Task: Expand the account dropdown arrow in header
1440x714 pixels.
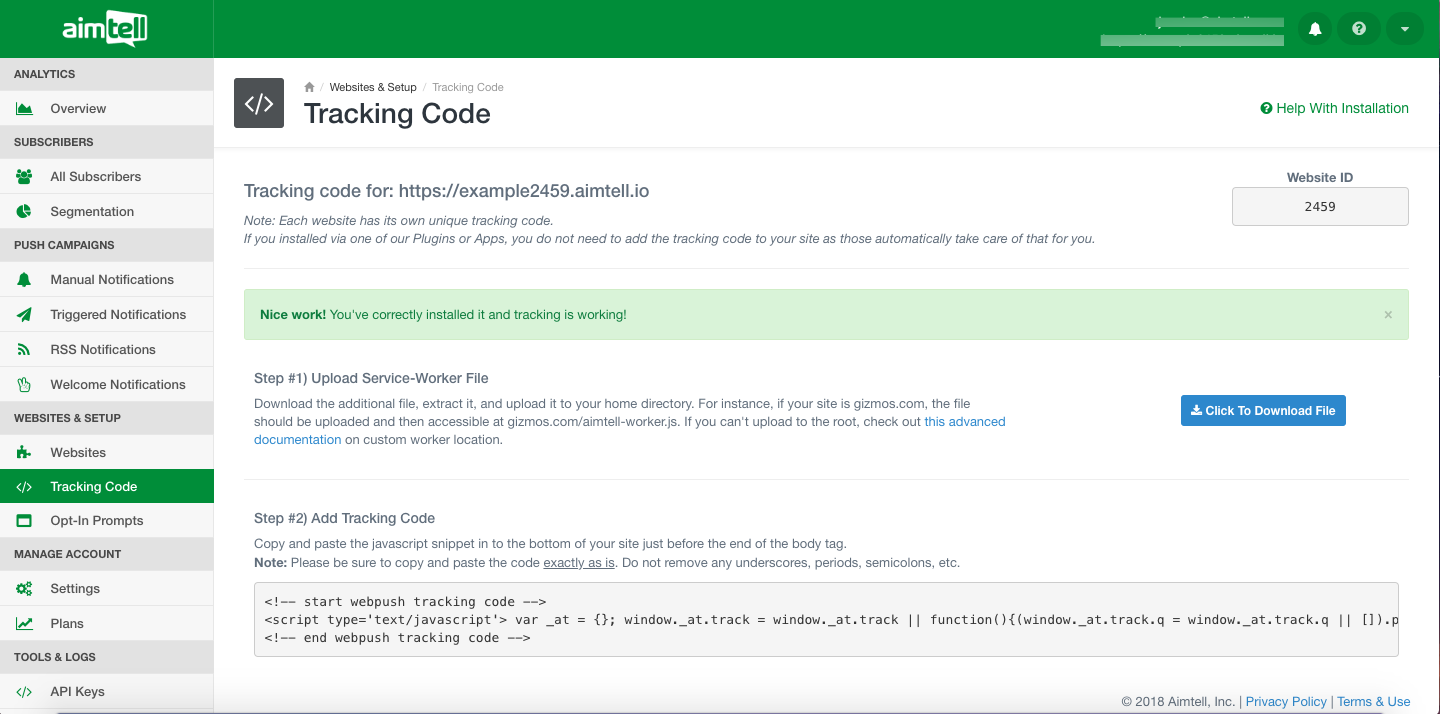Action: pyautogui.click(x=1404, y=29)
